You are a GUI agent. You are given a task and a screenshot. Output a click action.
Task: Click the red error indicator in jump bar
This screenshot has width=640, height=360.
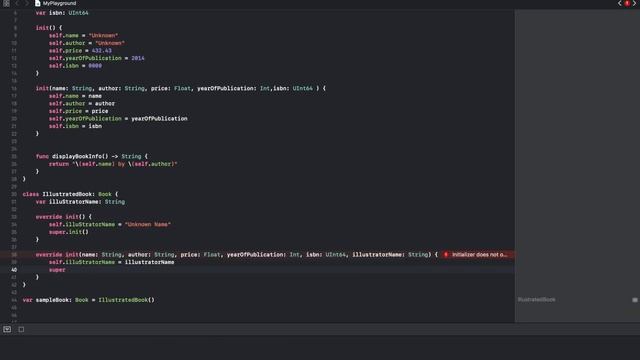(627, 3)
